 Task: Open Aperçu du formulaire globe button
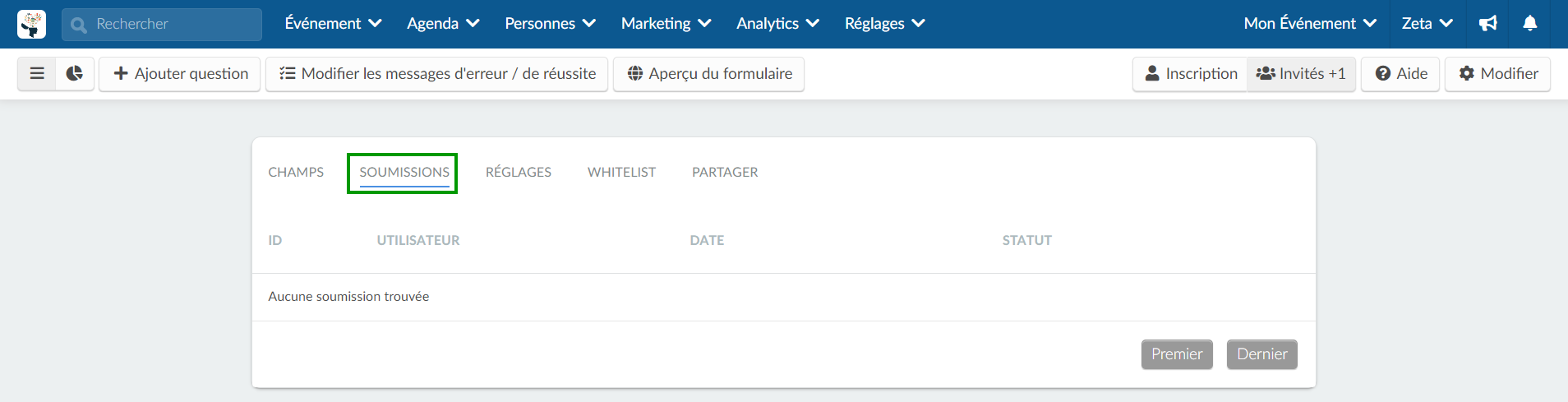tap(708, 74)
